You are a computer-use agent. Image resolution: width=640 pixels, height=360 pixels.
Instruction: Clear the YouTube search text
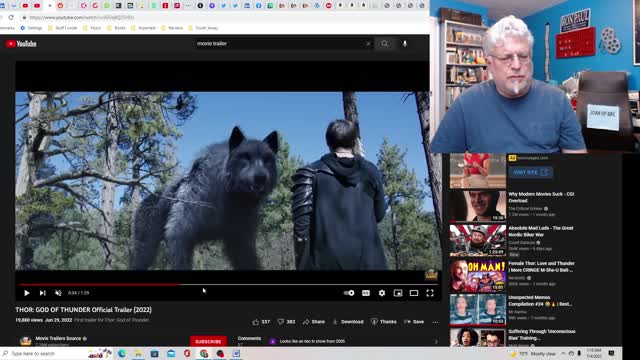368,44
